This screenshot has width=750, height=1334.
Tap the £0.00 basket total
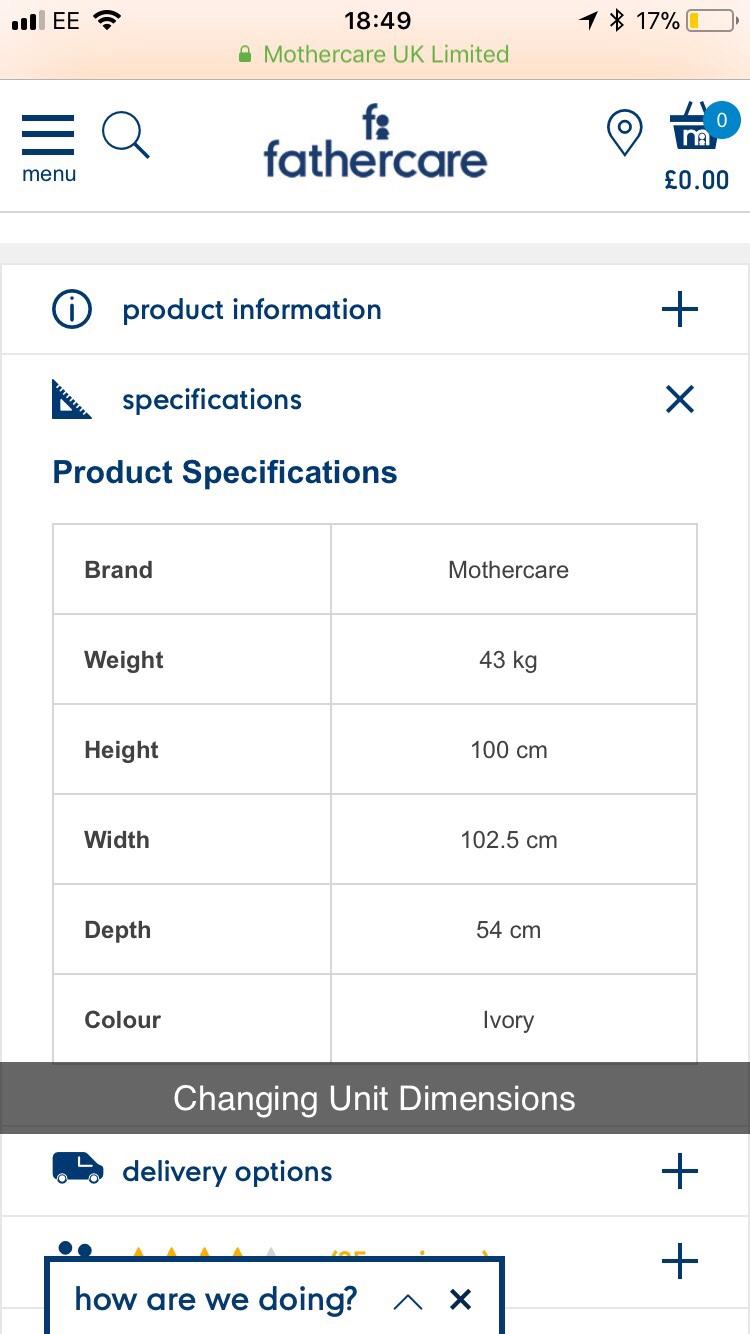pyautogui.click(x=696, y=180)
